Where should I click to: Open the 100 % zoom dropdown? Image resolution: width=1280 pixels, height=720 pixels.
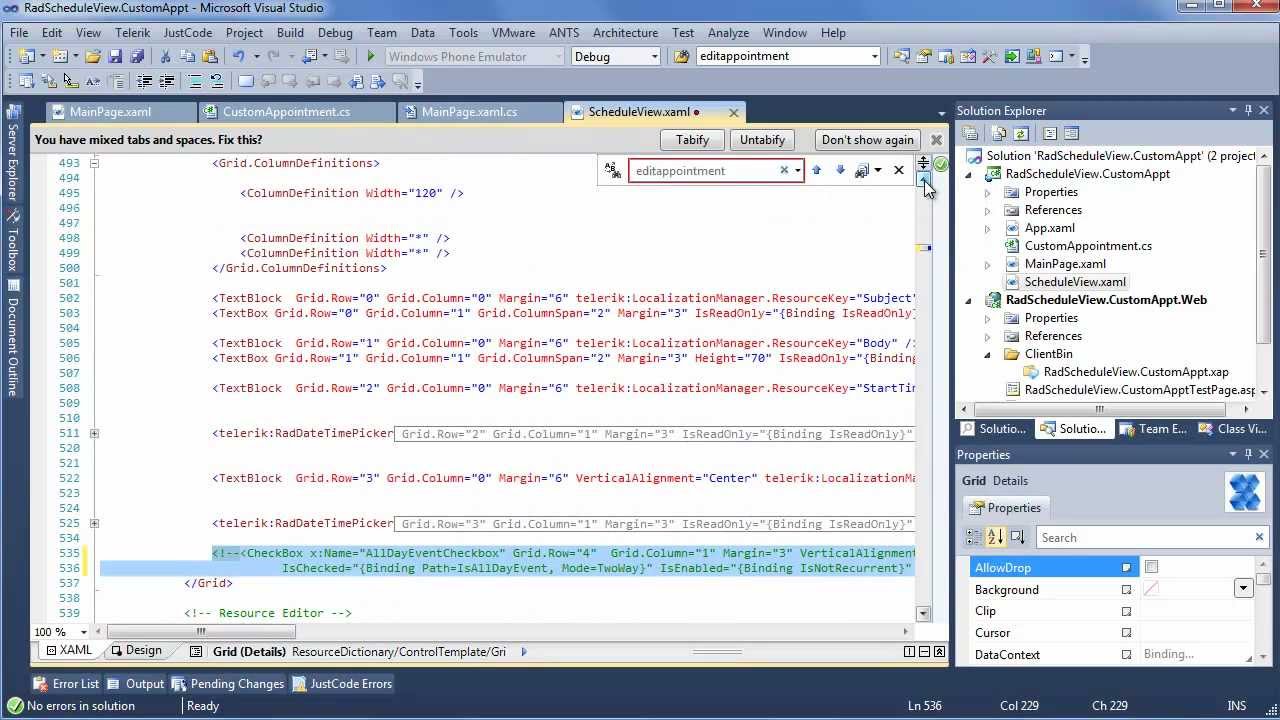[83, 632]
